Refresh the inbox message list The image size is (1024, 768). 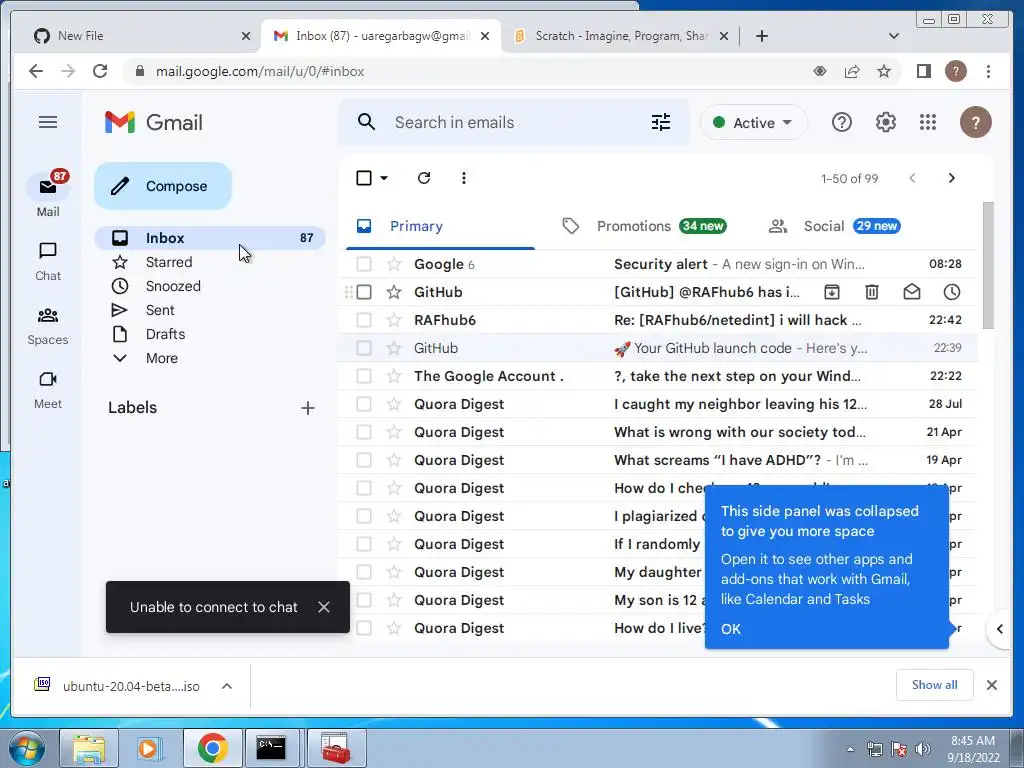tap(424, 178)
